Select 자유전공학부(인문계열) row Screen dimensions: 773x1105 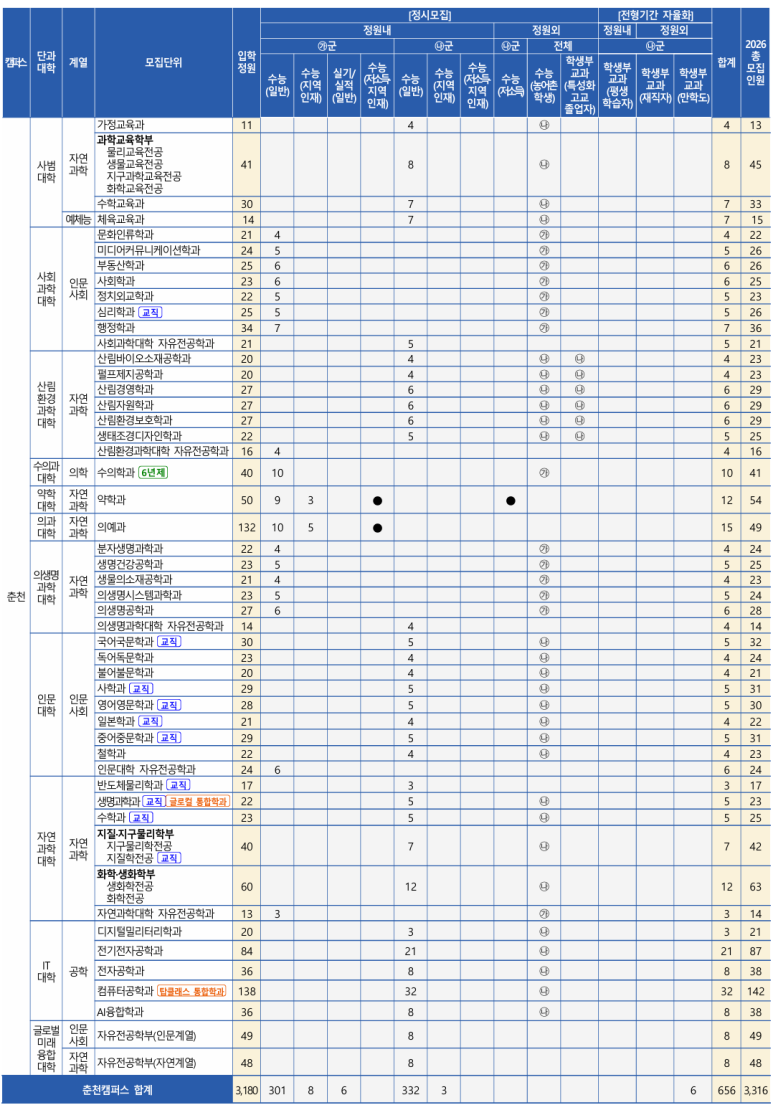pyautogui.click(x=147, y=1035)
